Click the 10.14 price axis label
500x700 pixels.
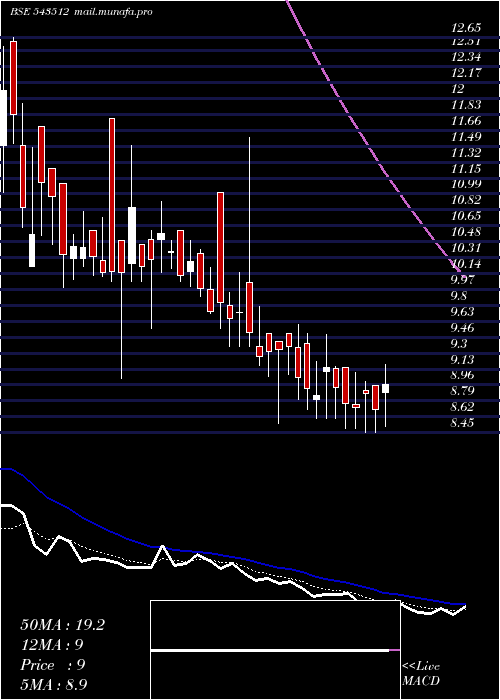point(467,264)
